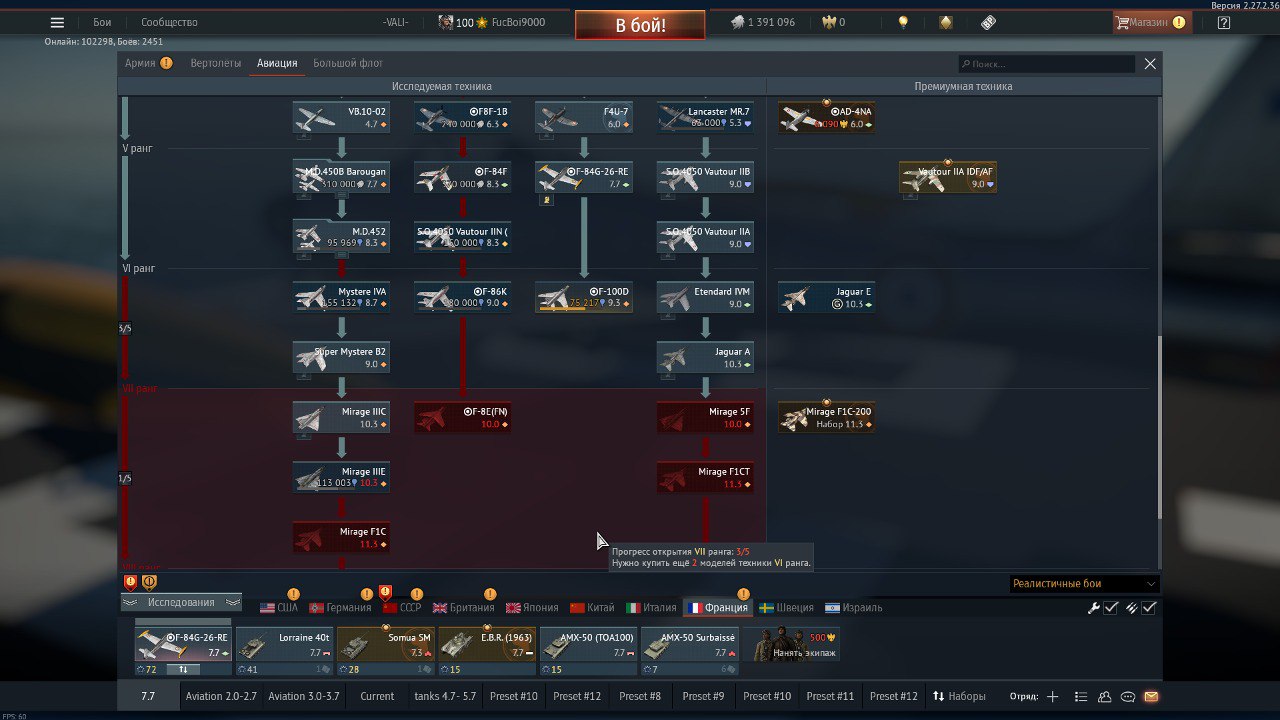
Task: Click the gold badge warbond icon
Action: click(x=945, y=22)
